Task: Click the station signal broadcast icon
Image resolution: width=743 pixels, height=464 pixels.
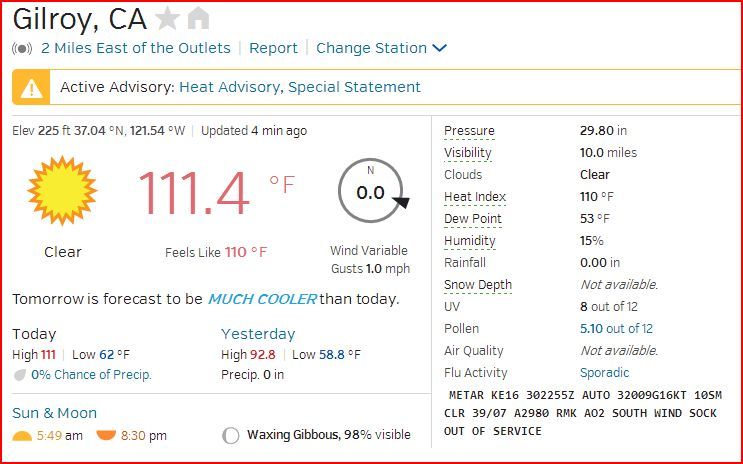Action: 22,48
